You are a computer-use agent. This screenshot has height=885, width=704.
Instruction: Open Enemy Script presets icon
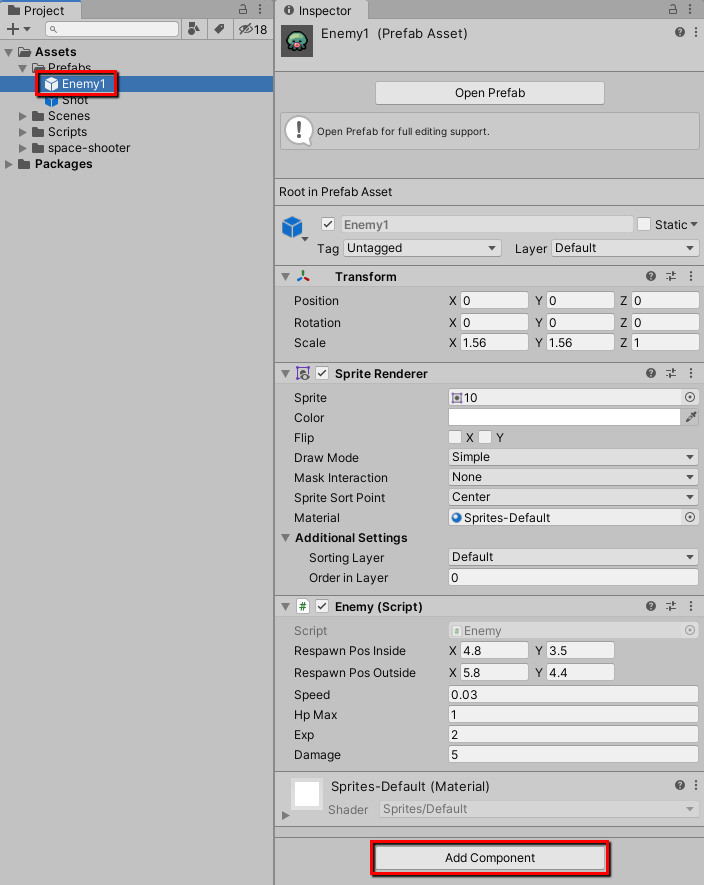tap(671, 606)
